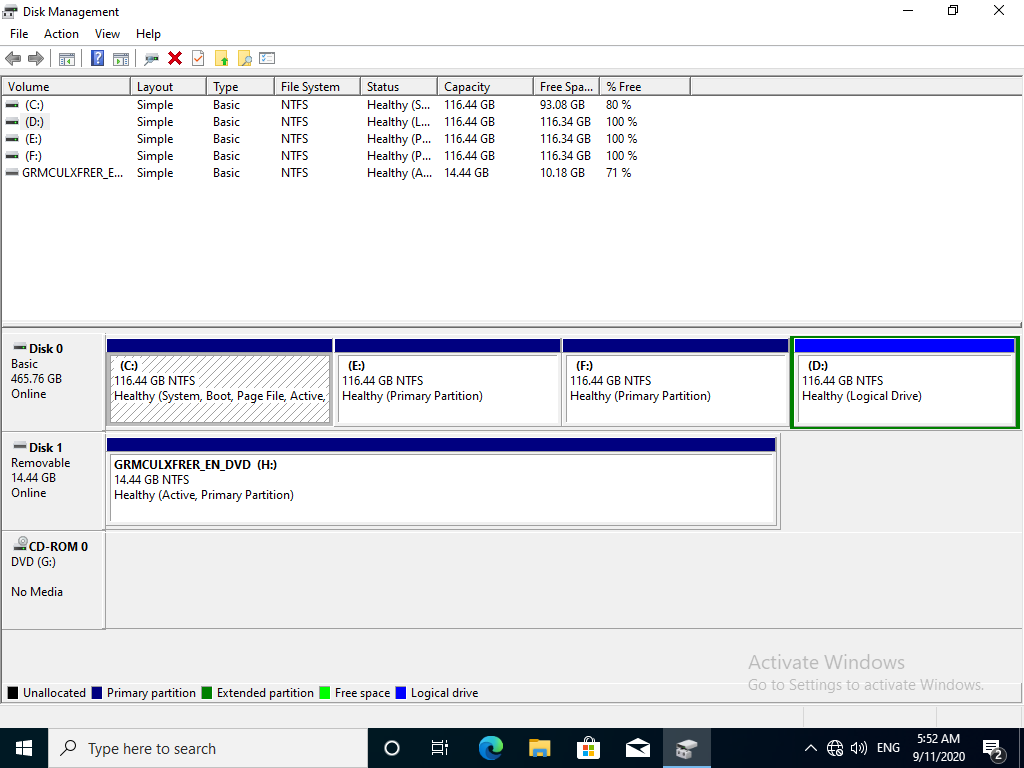Click the 14.44 GB capacity cell
Viewport: 1024px width, 768px height.
click(x=466, y=172)
